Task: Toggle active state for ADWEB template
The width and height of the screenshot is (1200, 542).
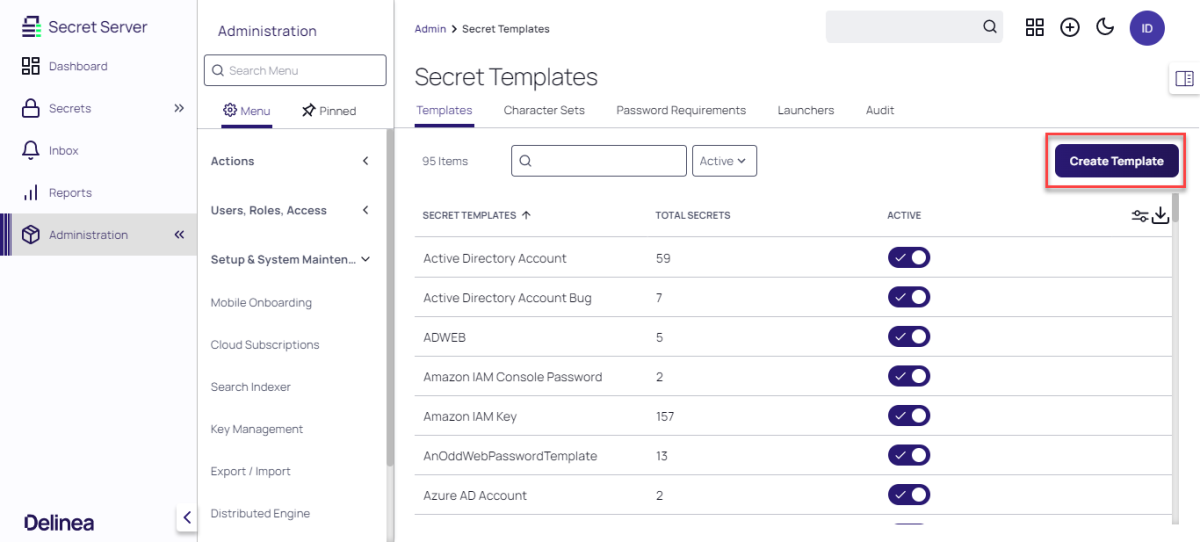Action: [x=909, y=337]
